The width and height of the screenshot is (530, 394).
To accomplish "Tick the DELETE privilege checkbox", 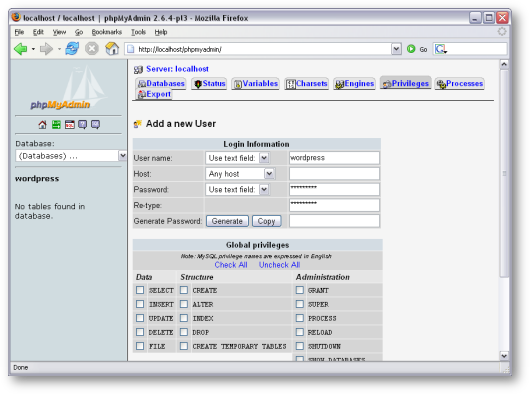I will [x=140, y=332].
